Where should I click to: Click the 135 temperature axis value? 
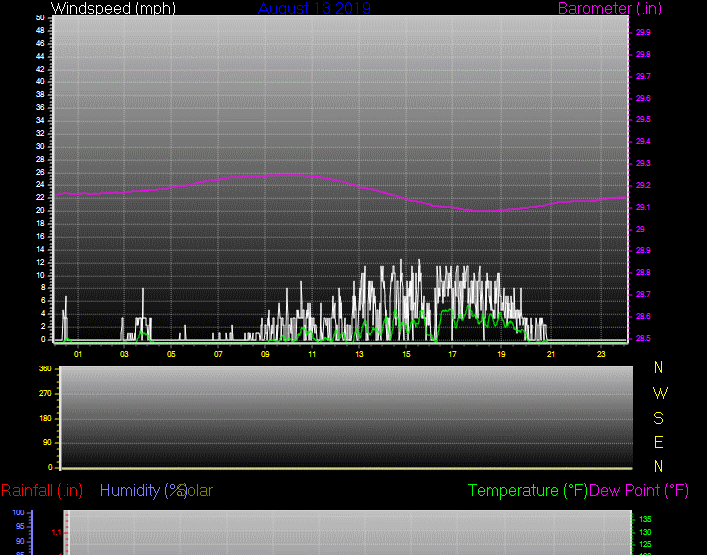(x=645, y=519)
